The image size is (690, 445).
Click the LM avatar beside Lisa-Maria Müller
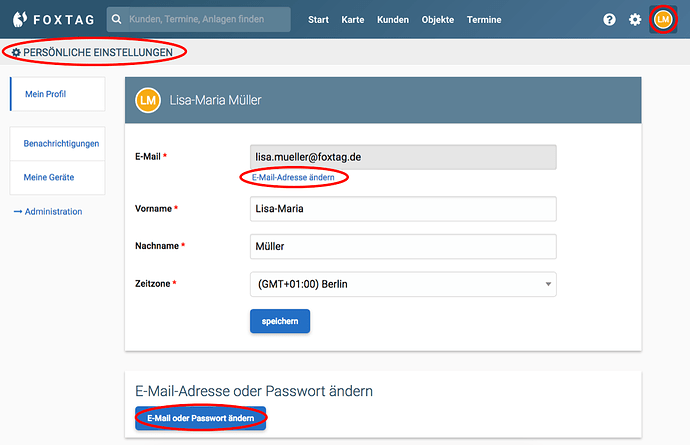pyautogui.click(x=147, y=100)
